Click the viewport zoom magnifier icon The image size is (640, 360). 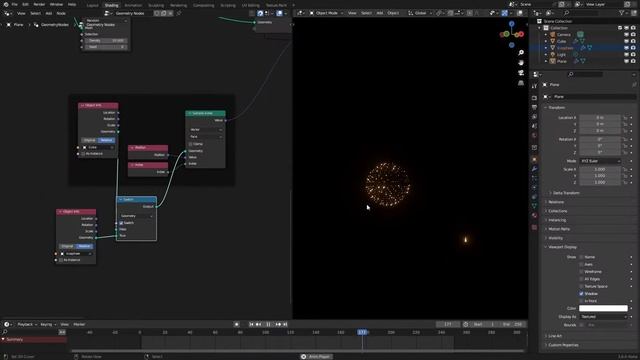coord(521,53)
